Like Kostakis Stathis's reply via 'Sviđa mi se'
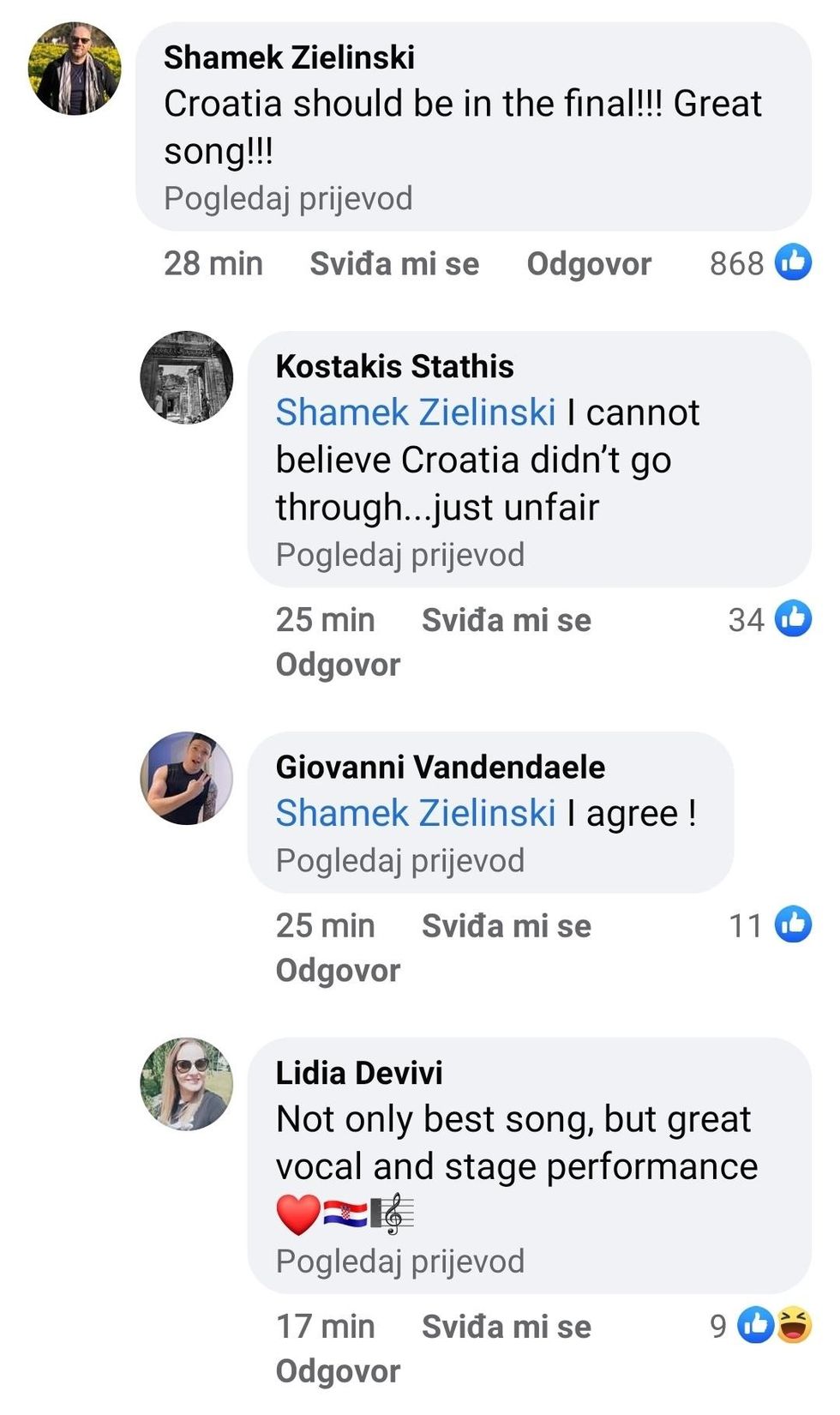 pos(506,620)
